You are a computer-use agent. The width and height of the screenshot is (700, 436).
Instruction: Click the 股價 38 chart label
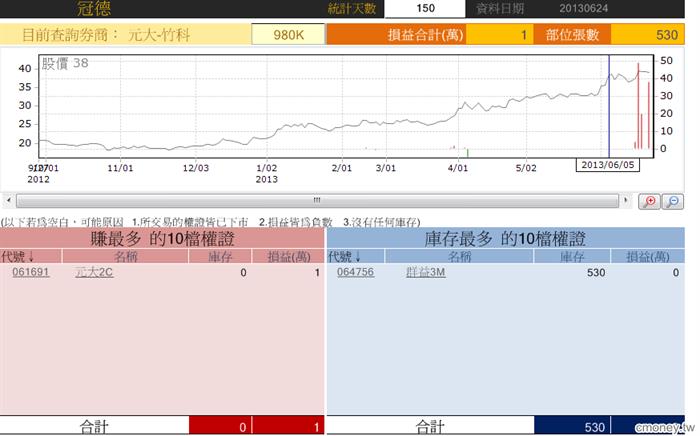click(x=65, y=63)
